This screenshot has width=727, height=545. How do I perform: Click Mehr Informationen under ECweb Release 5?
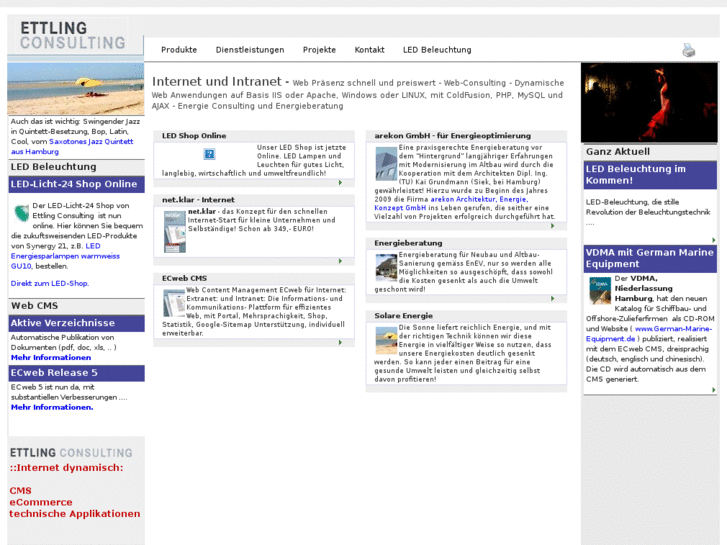(52, 407)
